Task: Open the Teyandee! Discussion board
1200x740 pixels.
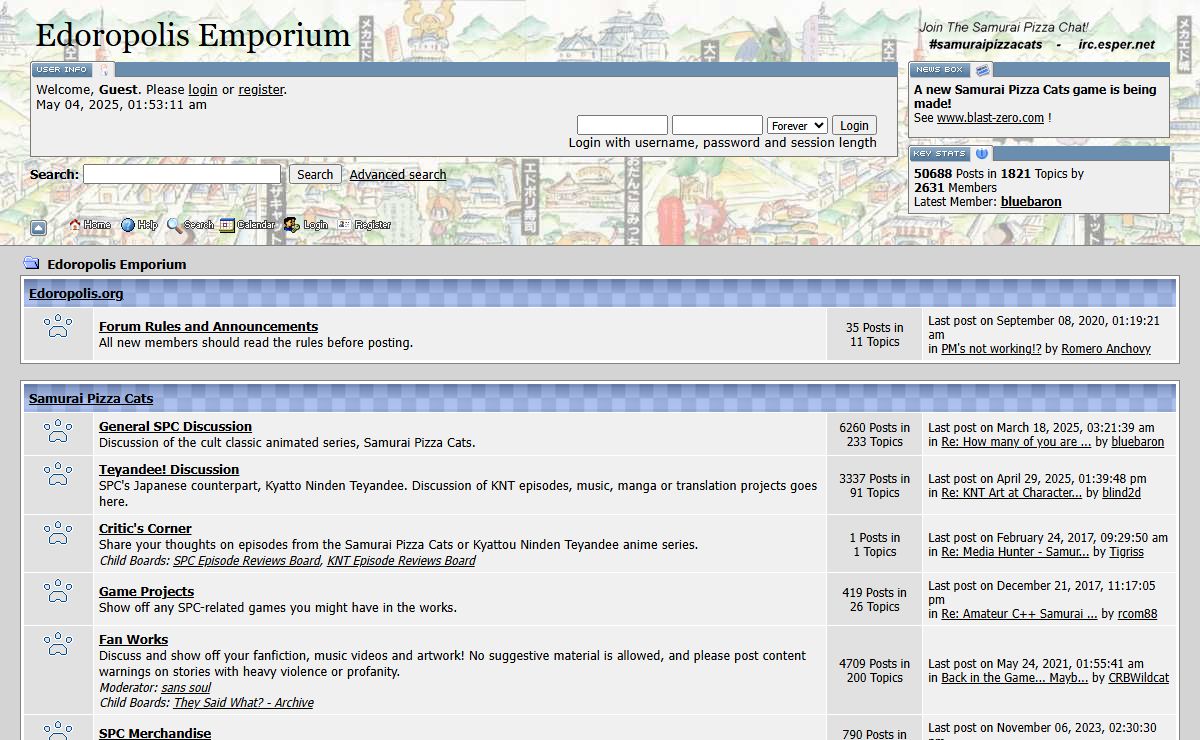Action: point(169,469)
